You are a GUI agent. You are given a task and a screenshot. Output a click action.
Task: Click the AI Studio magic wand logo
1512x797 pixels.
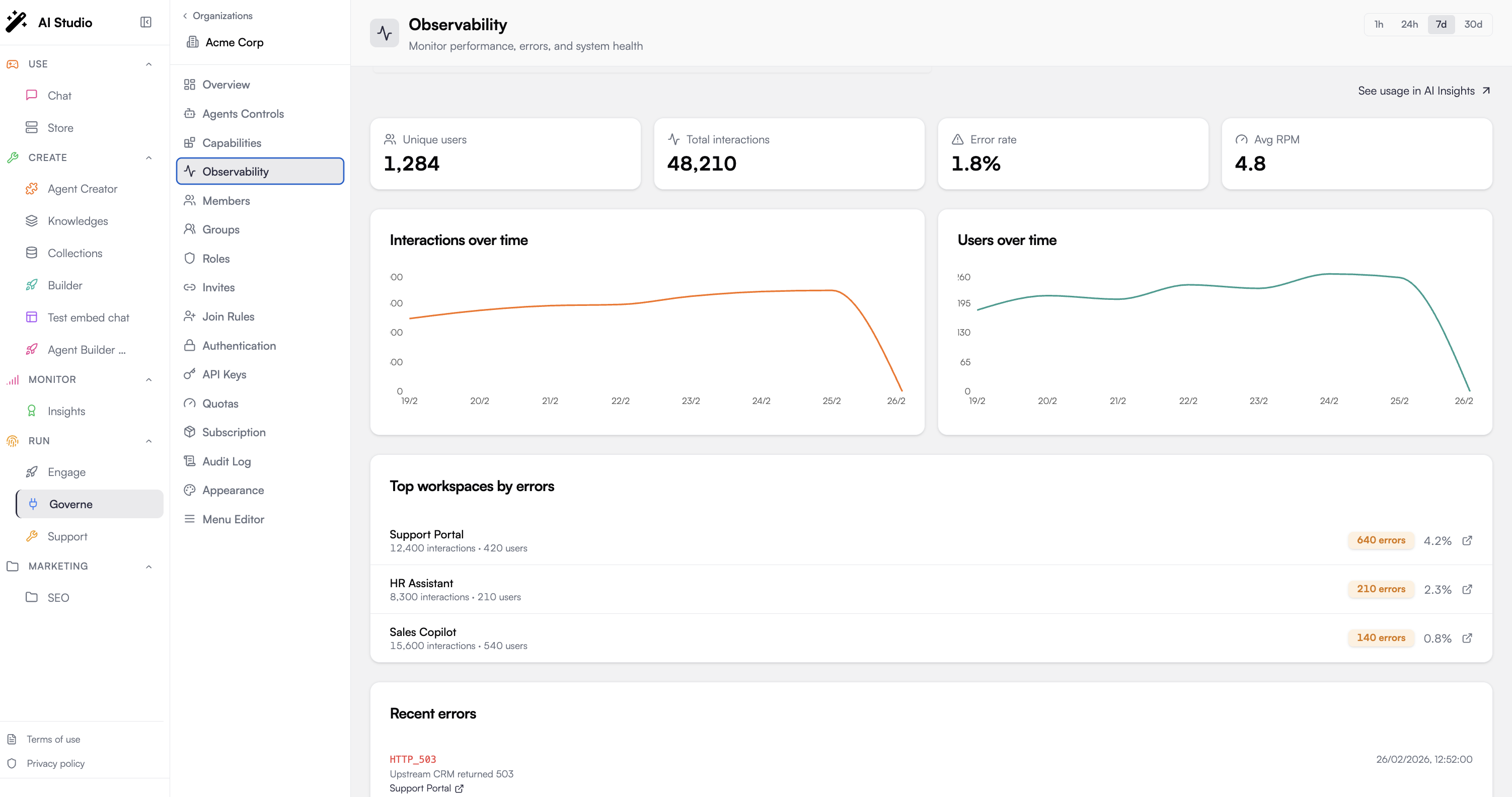pyautogui.click(x=17, y=22)
